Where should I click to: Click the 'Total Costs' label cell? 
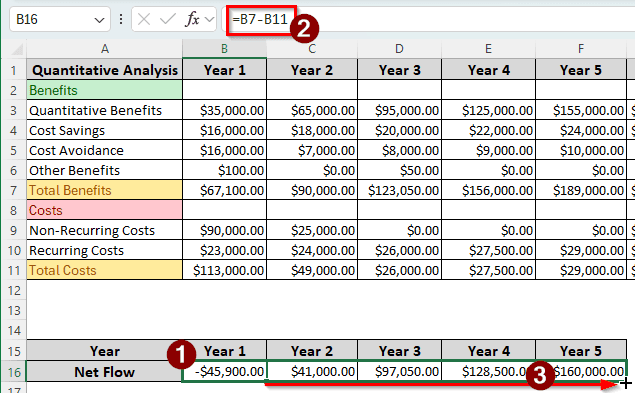click(104, 270)
